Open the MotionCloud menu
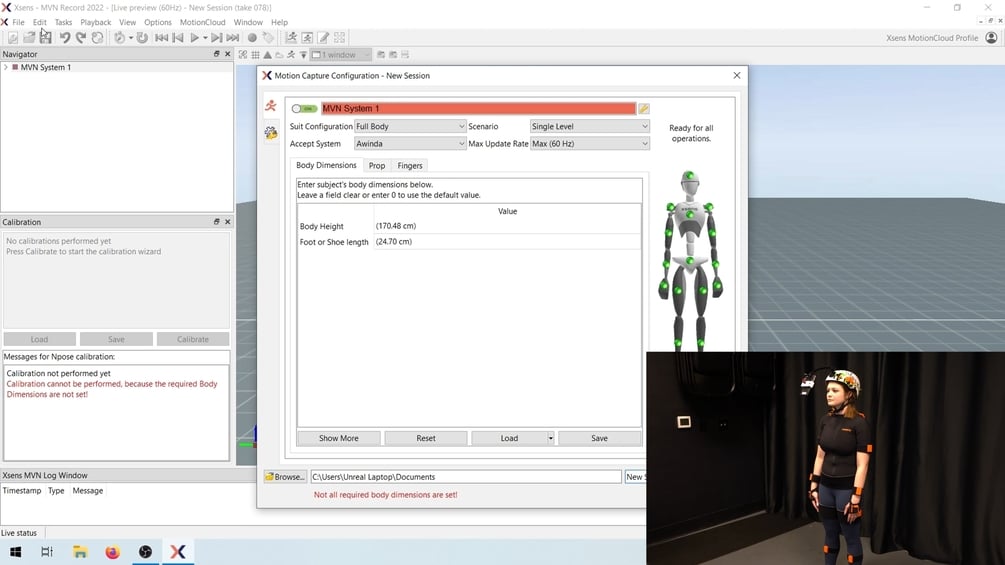Image resolution: width=1005 pixels, height=565 pixels. point(203,22)
